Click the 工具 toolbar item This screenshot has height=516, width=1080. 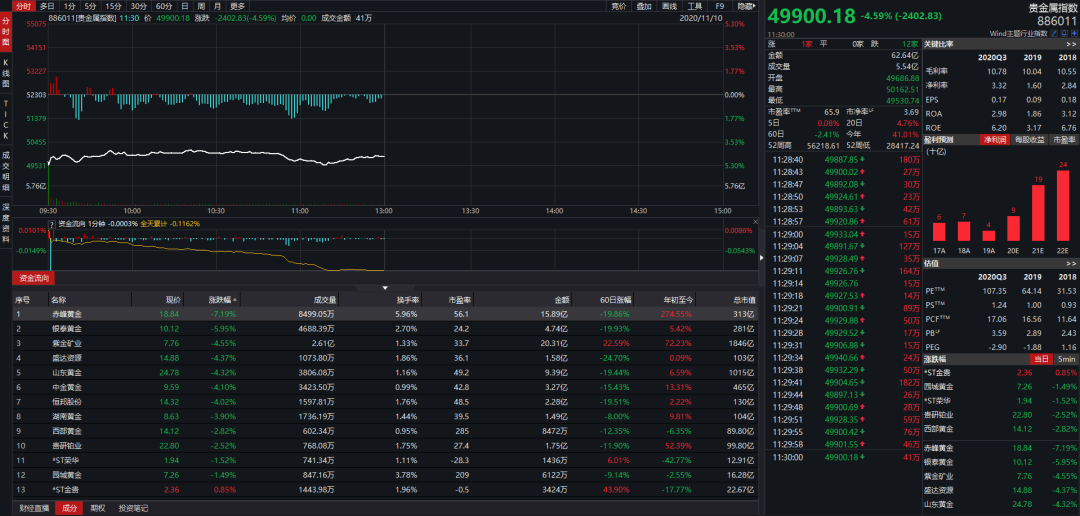point(694,6)
